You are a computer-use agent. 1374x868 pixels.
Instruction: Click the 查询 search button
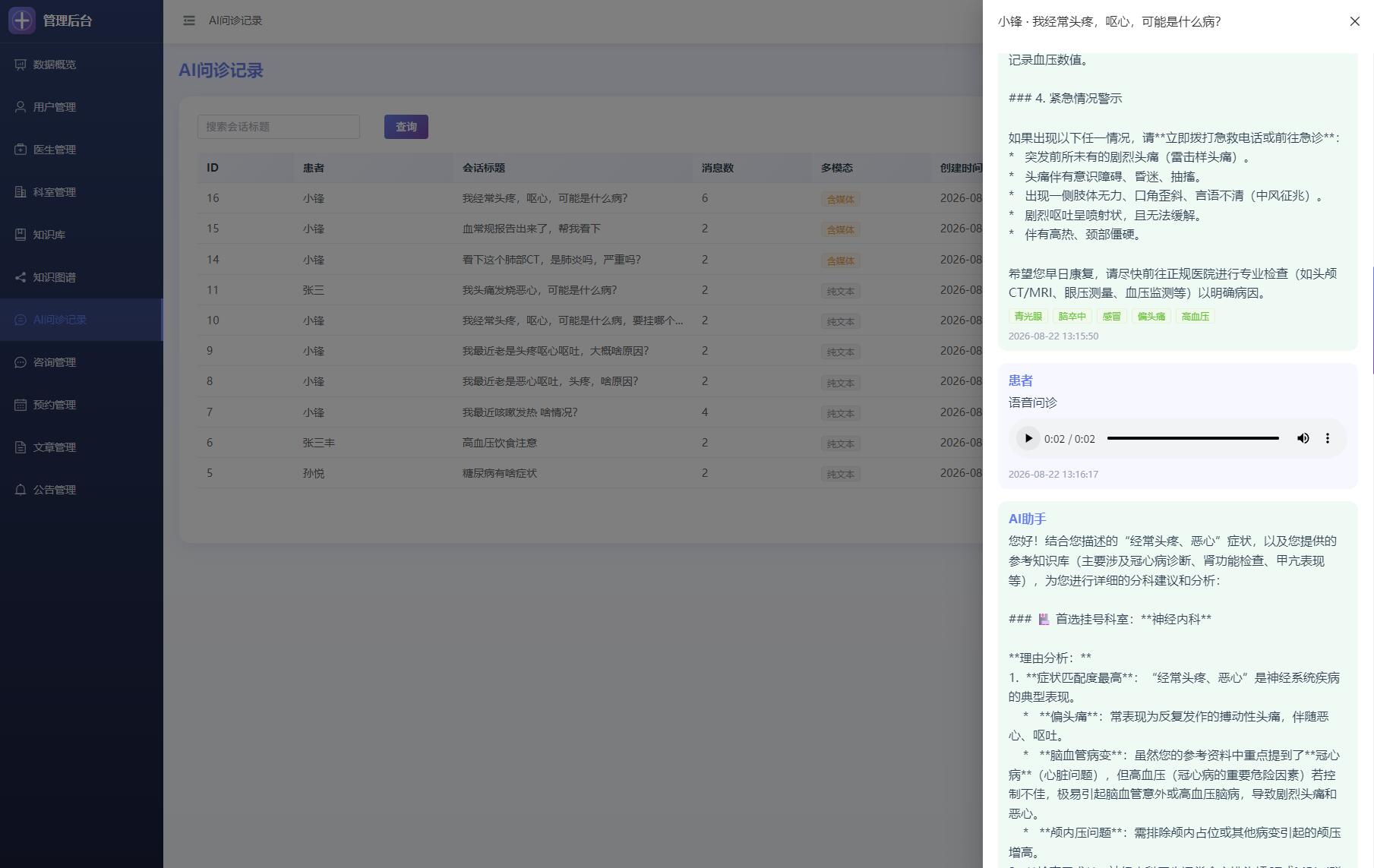[406, 127]
